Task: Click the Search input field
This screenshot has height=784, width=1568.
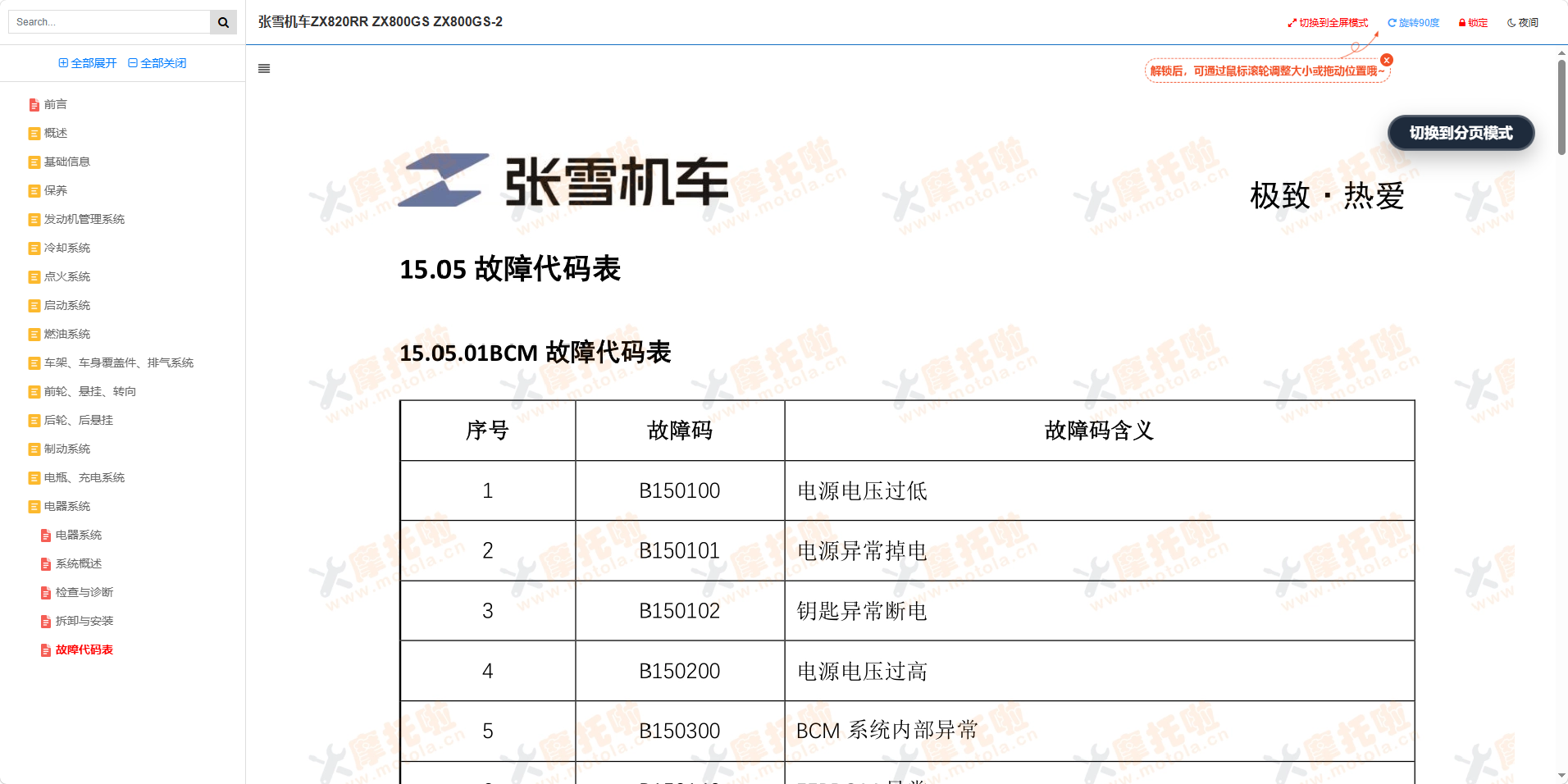Action: coord(110,22)
